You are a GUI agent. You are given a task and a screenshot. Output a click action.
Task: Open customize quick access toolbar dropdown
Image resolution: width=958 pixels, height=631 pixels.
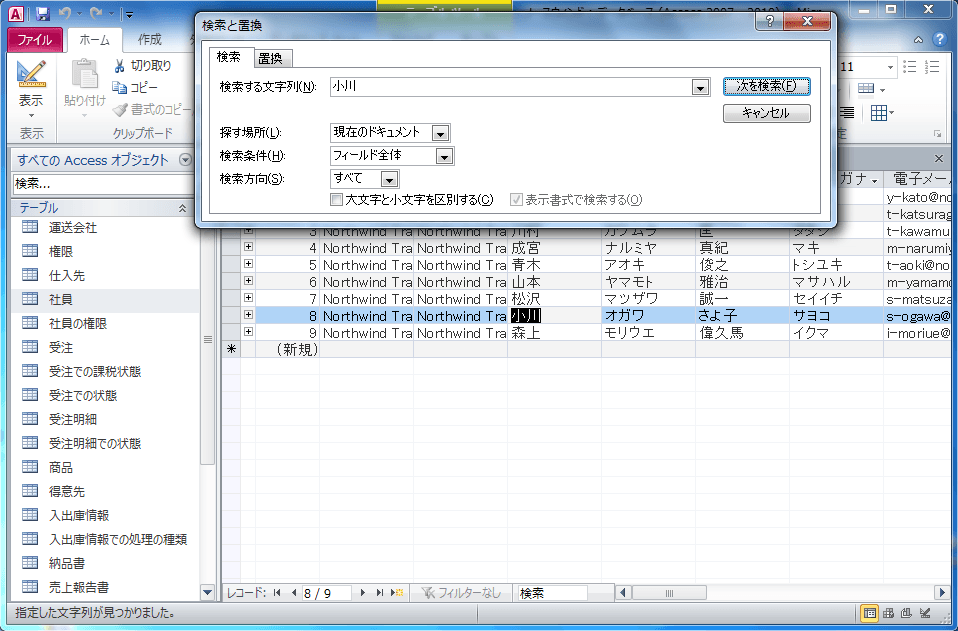(128, 13)
